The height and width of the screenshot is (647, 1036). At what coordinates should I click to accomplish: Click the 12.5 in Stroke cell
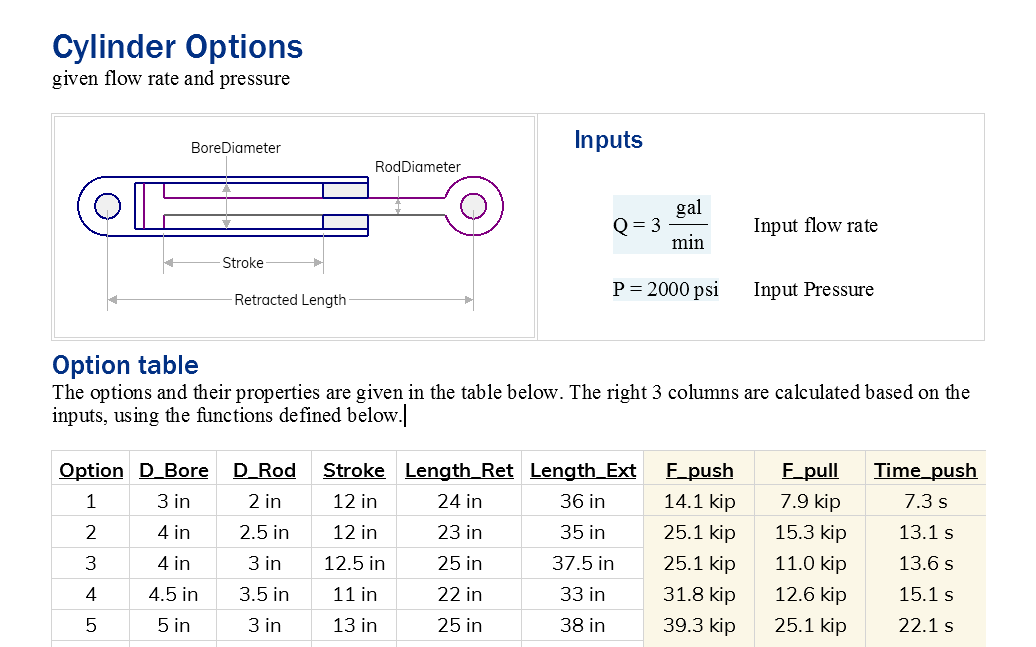point(354,563)
